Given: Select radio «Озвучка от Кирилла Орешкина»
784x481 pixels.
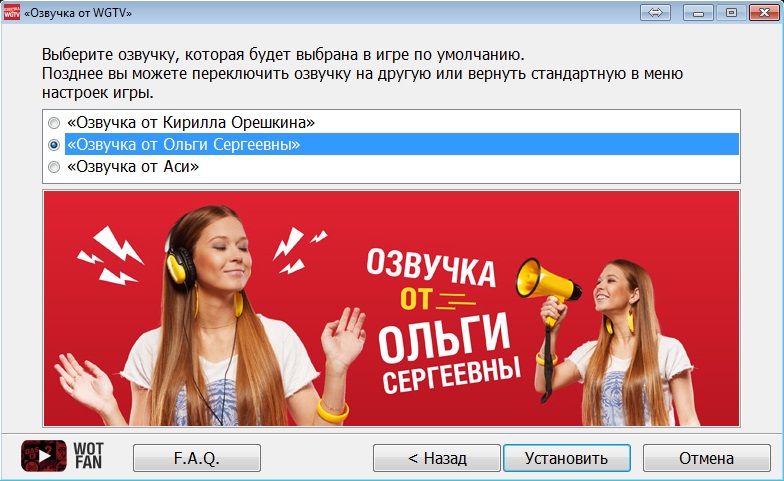Looking at the screenshot, I should click(x=54, y=123).
